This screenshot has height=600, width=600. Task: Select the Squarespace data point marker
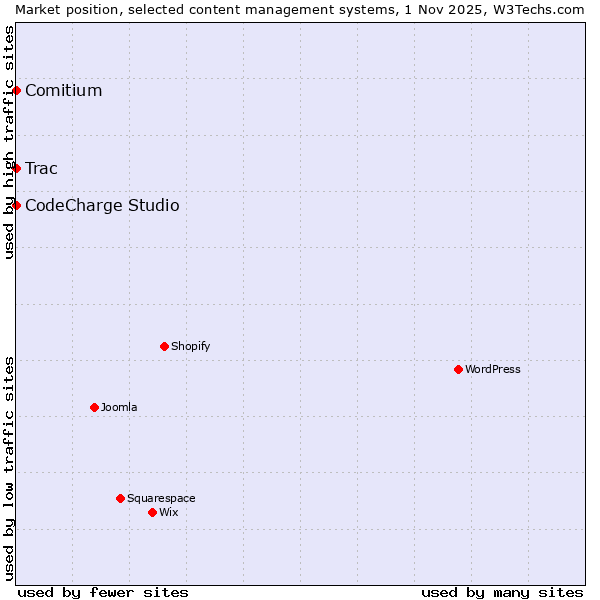[x=120, y=498]
